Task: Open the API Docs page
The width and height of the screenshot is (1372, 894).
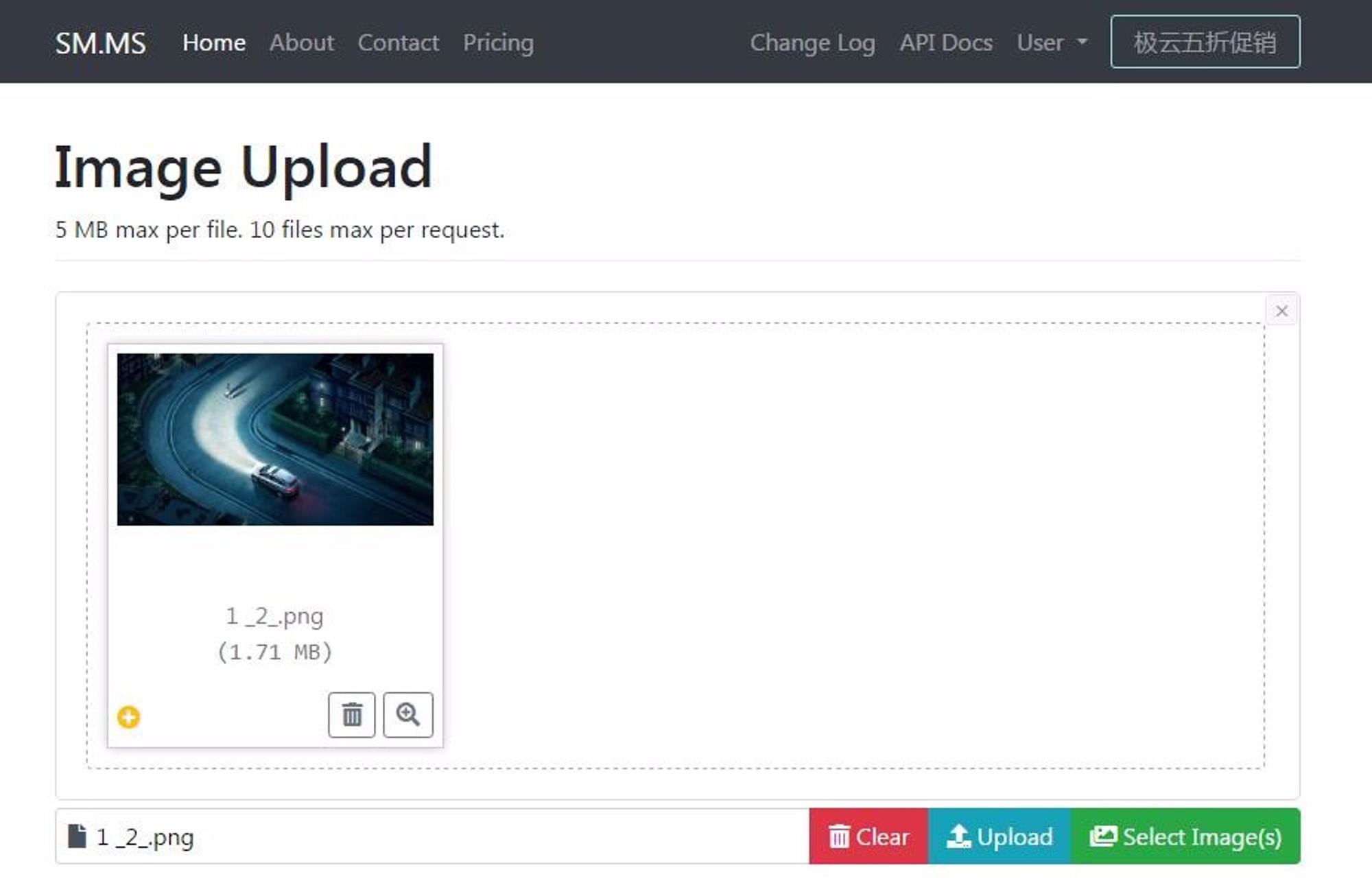Action: (x=946, y=43)
